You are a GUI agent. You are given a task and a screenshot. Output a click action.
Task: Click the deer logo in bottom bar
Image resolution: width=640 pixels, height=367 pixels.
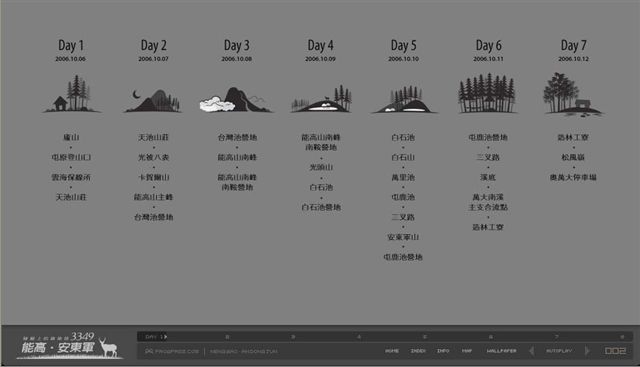pos(108,347)
